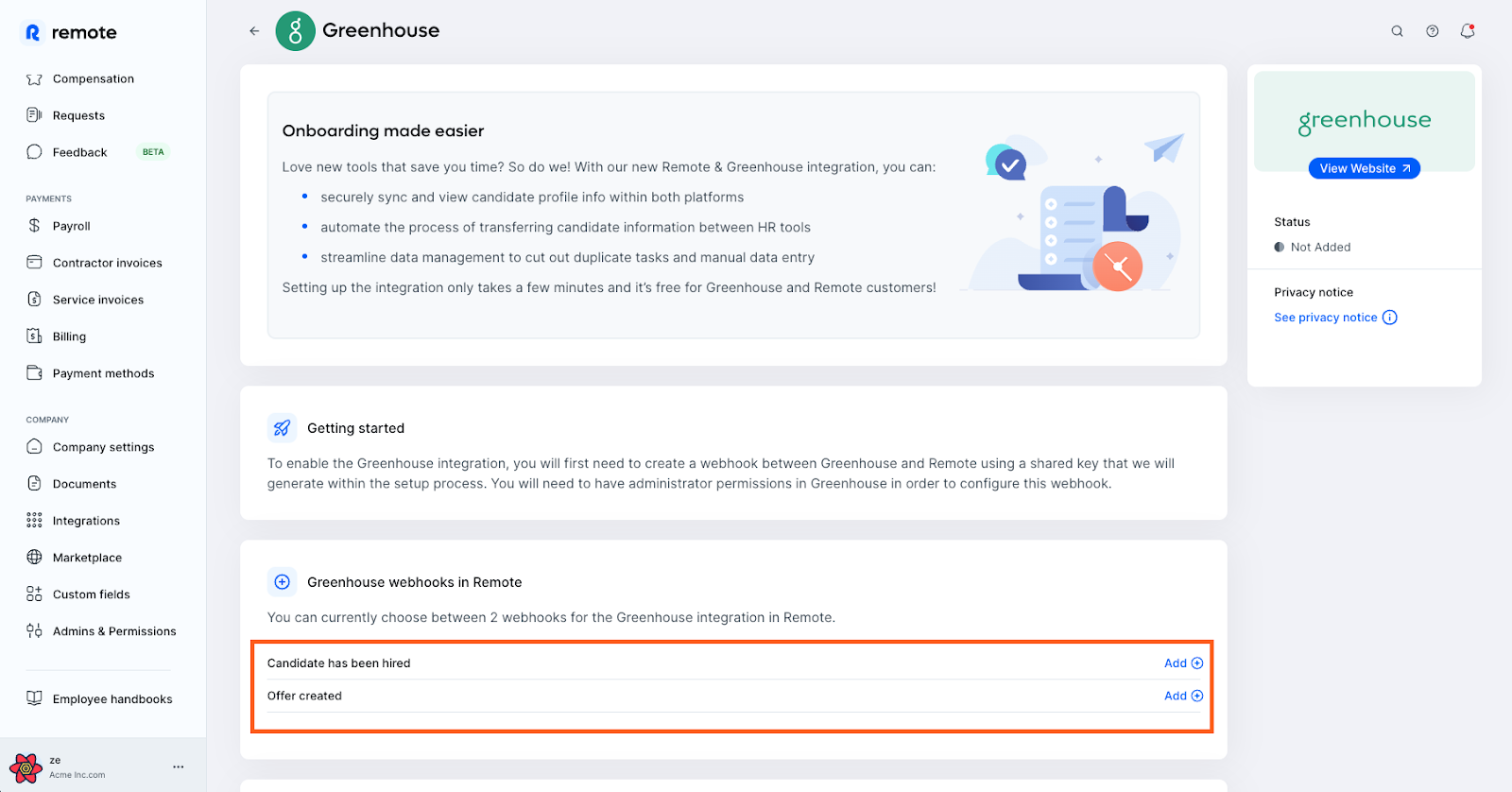Open the account options three-dot menu
The width and height of the screenshot is (1512, 792).
pos(179,766)
